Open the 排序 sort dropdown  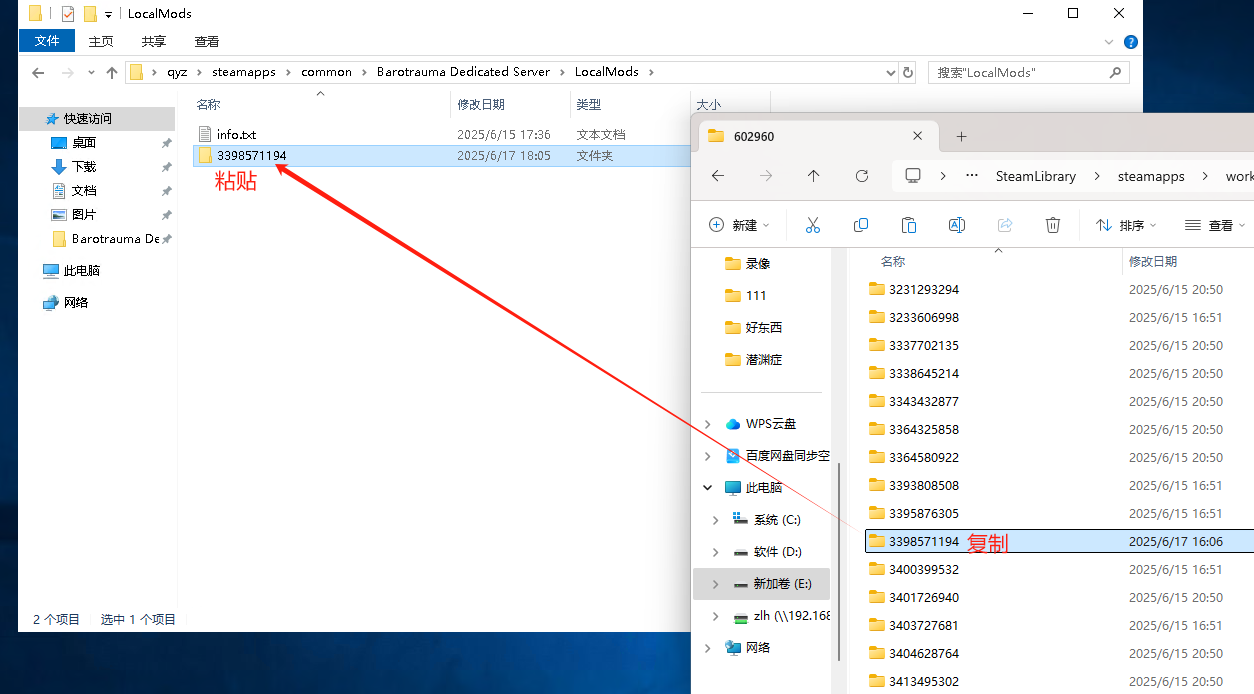pyautogui.click(x=1126, y=225)
